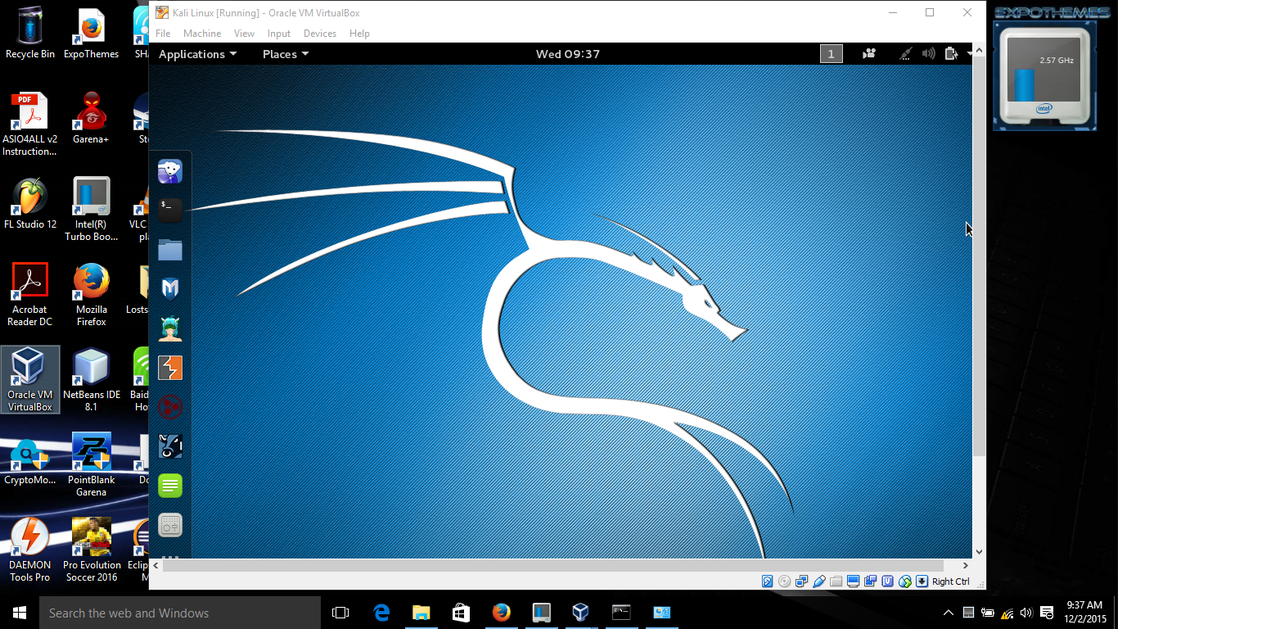Click the hard disk activity indicator
The height and width of the screenshot is (629, 1280).
[767, 581]
